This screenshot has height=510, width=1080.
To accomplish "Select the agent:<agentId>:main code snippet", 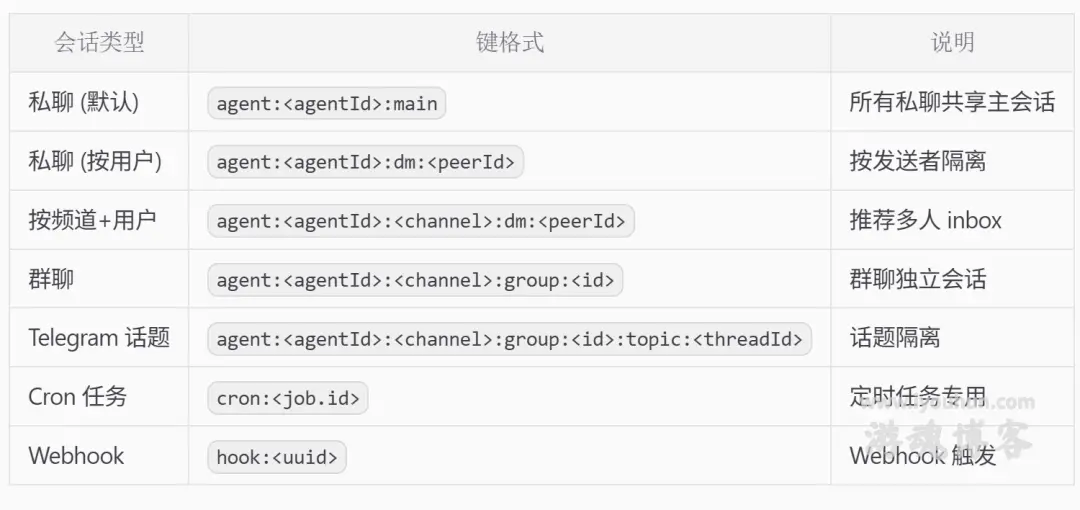I will pos(327,103).
